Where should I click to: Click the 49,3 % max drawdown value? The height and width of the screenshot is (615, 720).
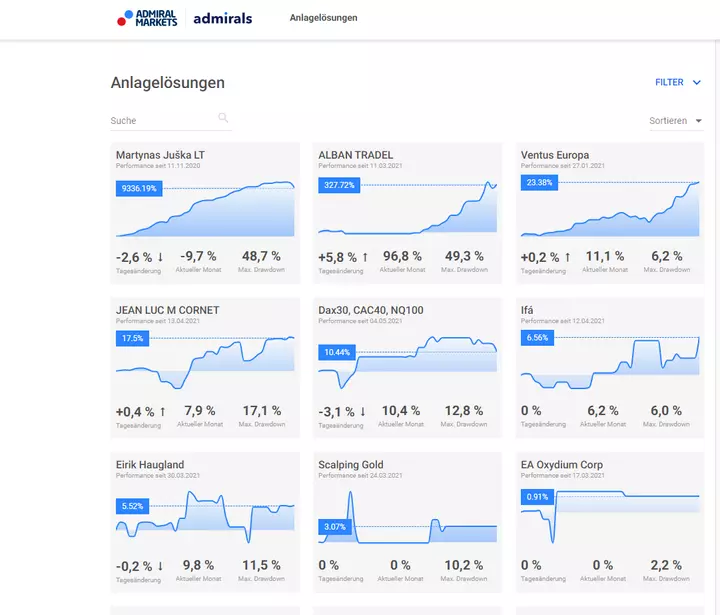point(464,256)
